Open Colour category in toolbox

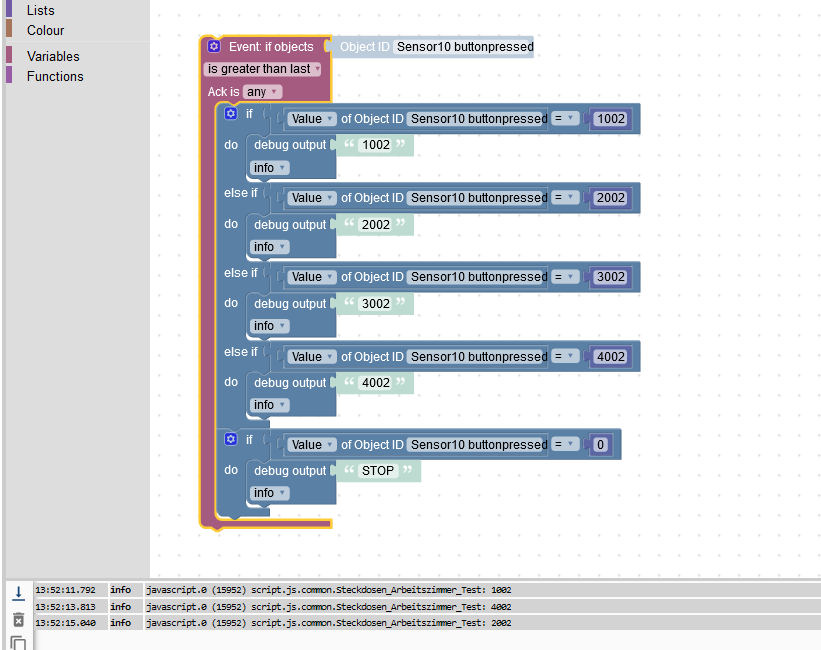coord(46,30)
